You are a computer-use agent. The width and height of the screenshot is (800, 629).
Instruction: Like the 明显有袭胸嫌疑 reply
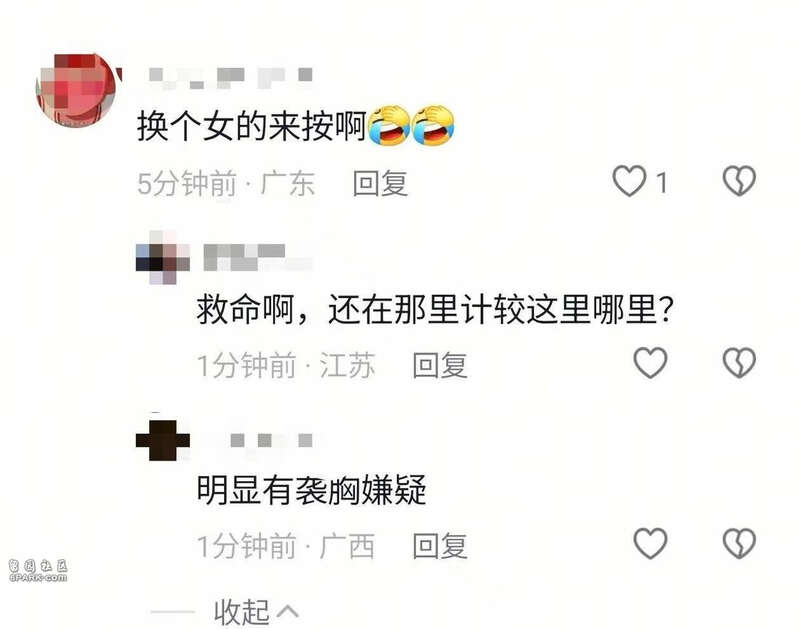(x=650, y=544)
